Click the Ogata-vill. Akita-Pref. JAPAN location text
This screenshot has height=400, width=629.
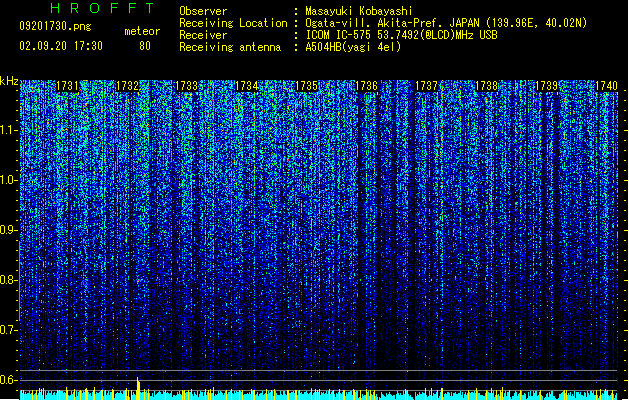[x=446, y=23]
